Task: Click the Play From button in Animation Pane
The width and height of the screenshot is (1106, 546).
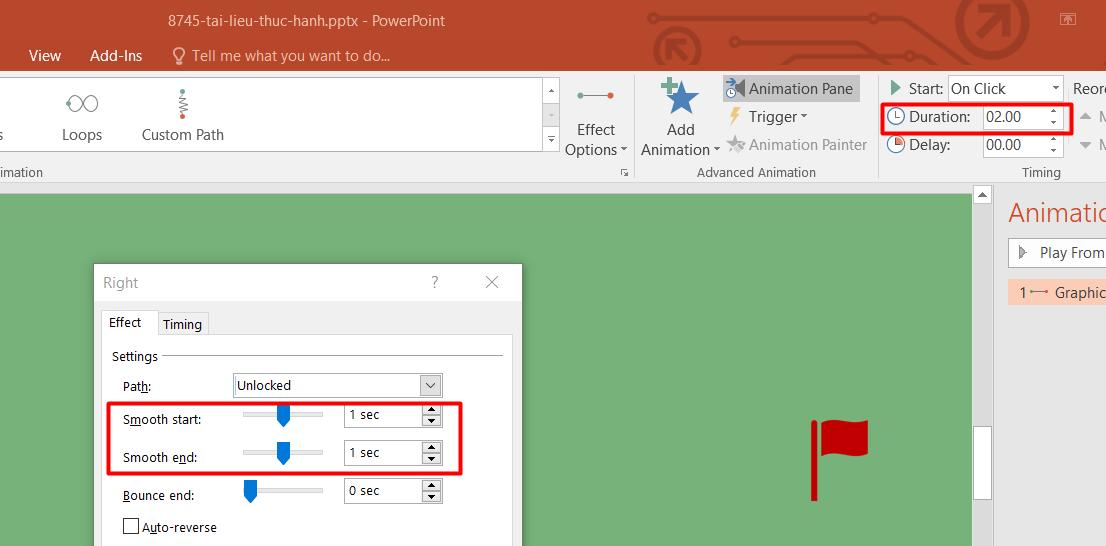Action: [x=1057, y=253]
